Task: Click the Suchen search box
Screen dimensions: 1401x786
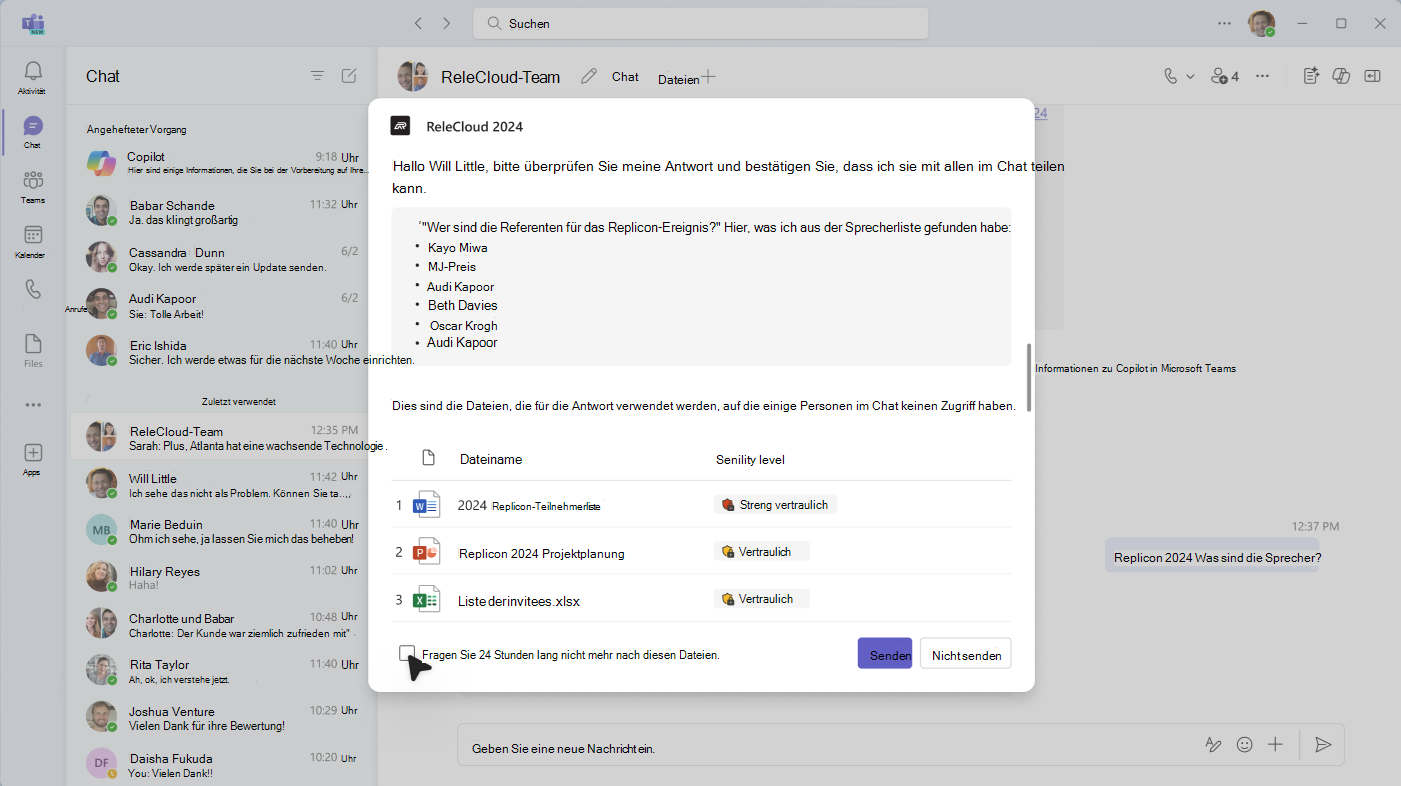Action: pyautogui.click(x=700, y=23)
